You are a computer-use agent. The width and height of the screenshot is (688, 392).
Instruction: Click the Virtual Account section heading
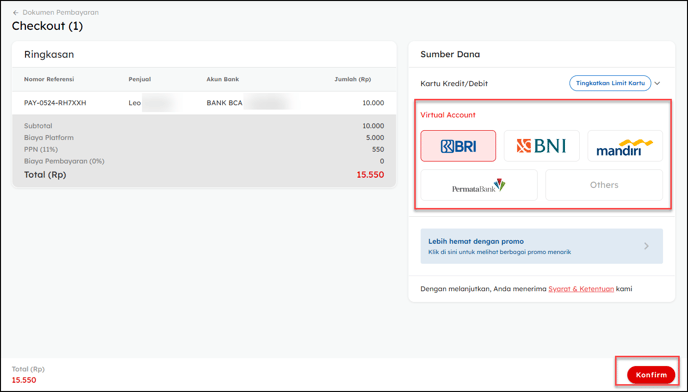[x=448, y=115]
